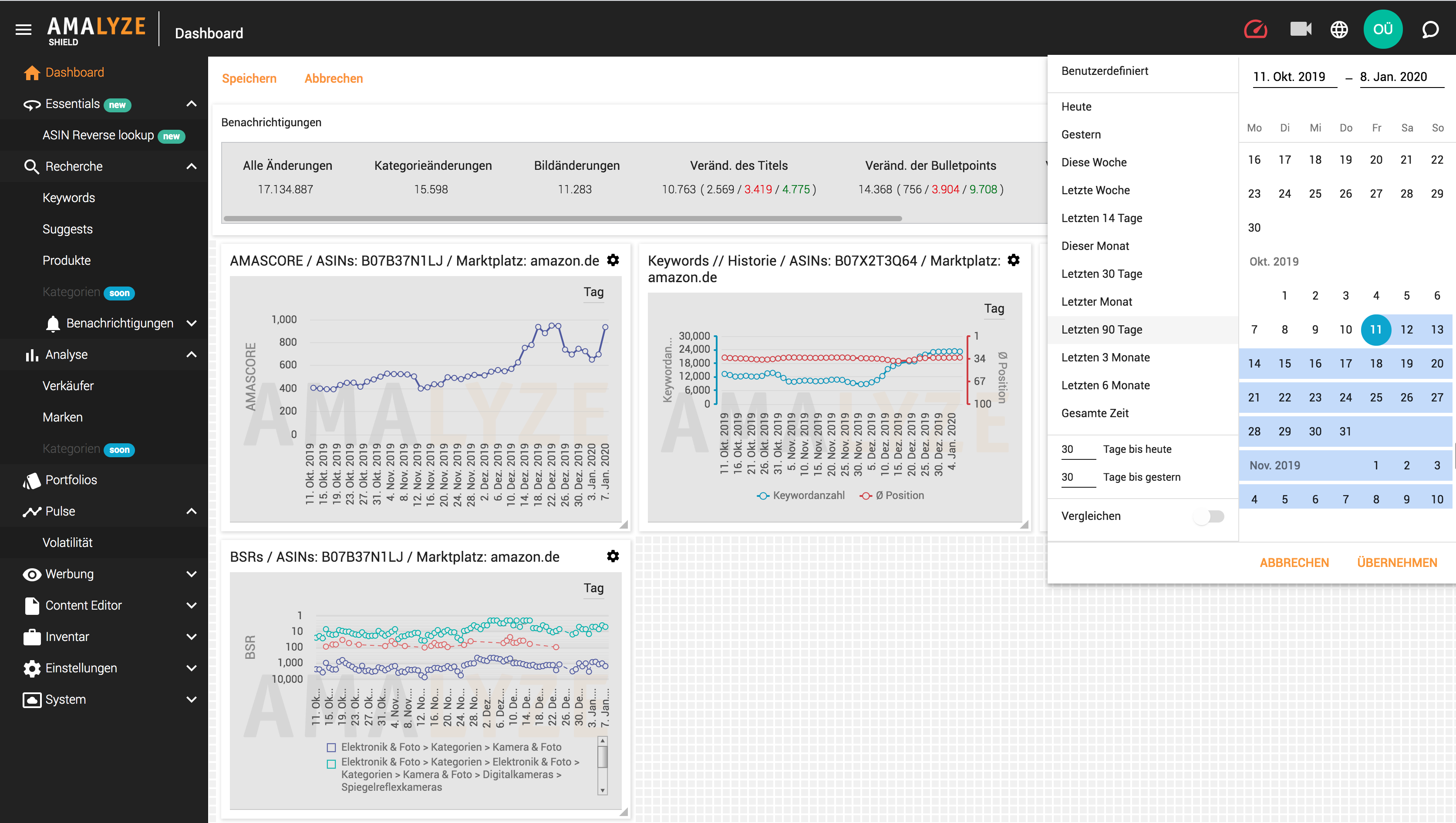The width and height of the screenshot is (1456, 823).
Task: Expand the Benachrichtigungen submenu chevron
Action: [192, 323]
